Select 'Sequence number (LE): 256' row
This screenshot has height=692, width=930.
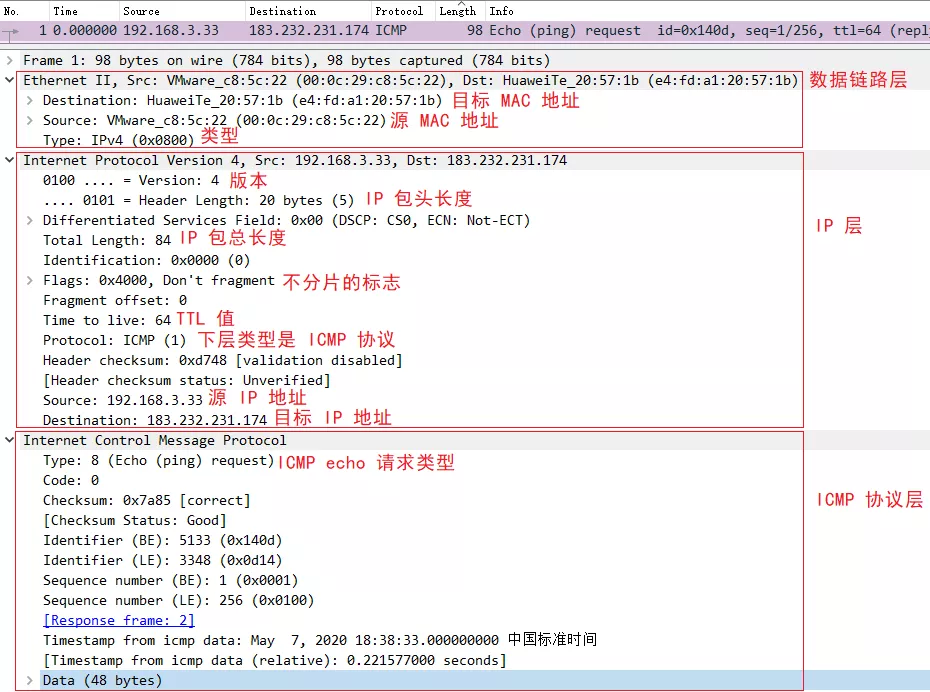coord(179,600)
